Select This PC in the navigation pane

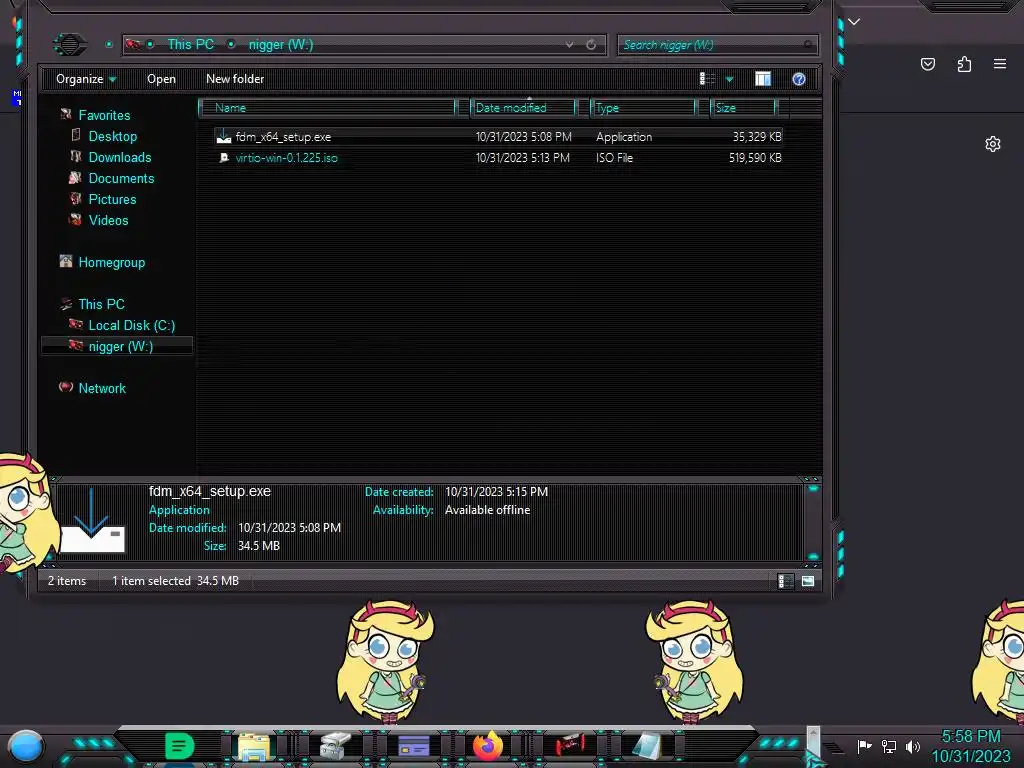(x=101, y=304)
